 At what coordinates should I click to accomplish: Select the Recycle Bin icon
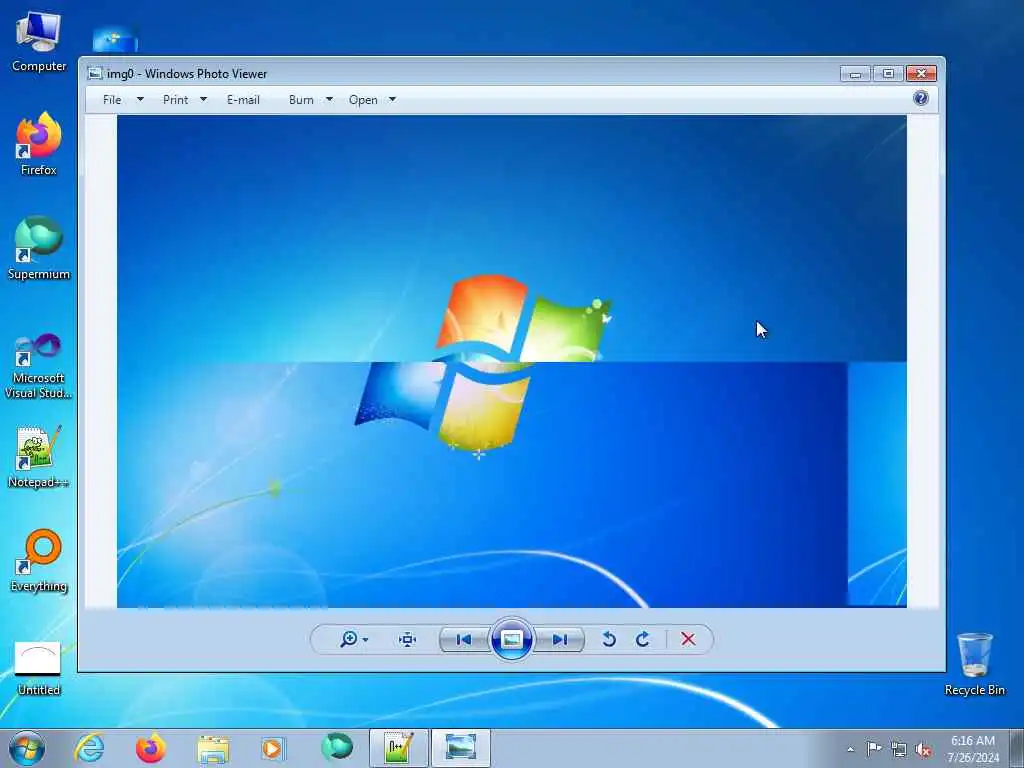click(974, 664)
